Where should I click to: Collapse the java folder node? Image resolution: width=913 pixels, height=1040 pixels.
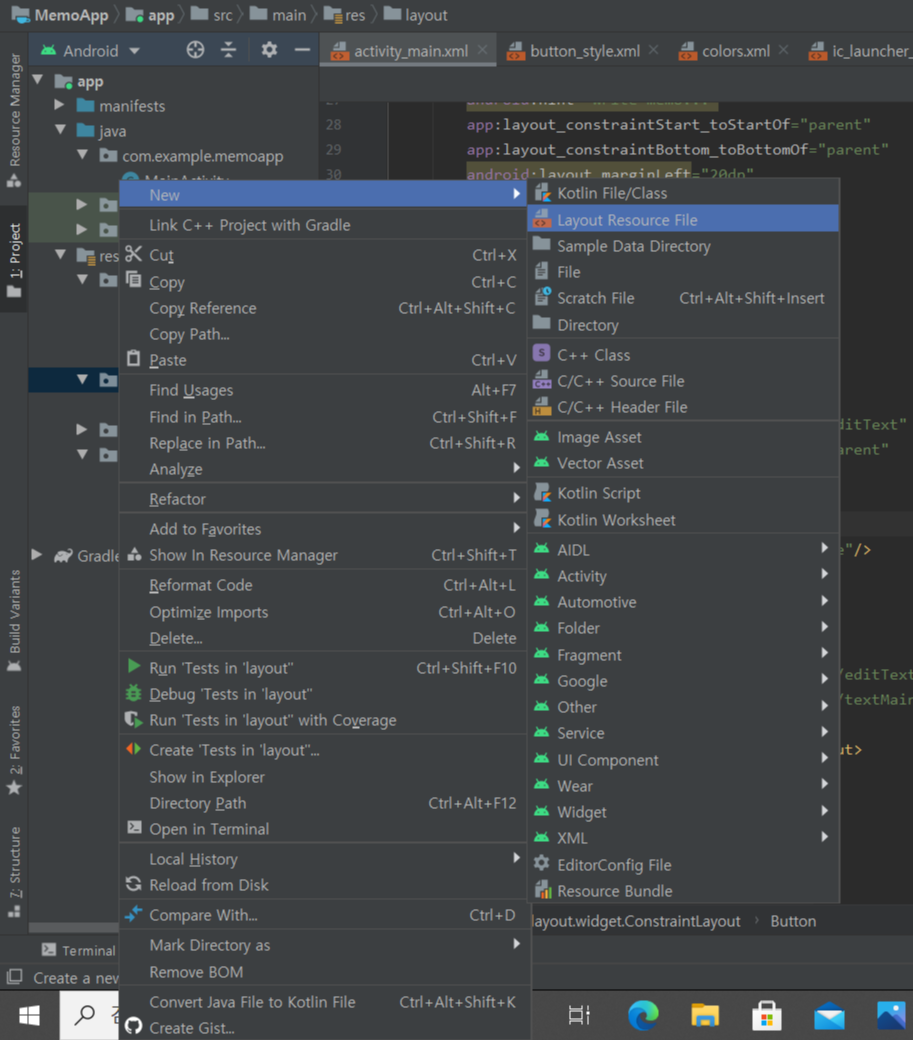(60, 129)
